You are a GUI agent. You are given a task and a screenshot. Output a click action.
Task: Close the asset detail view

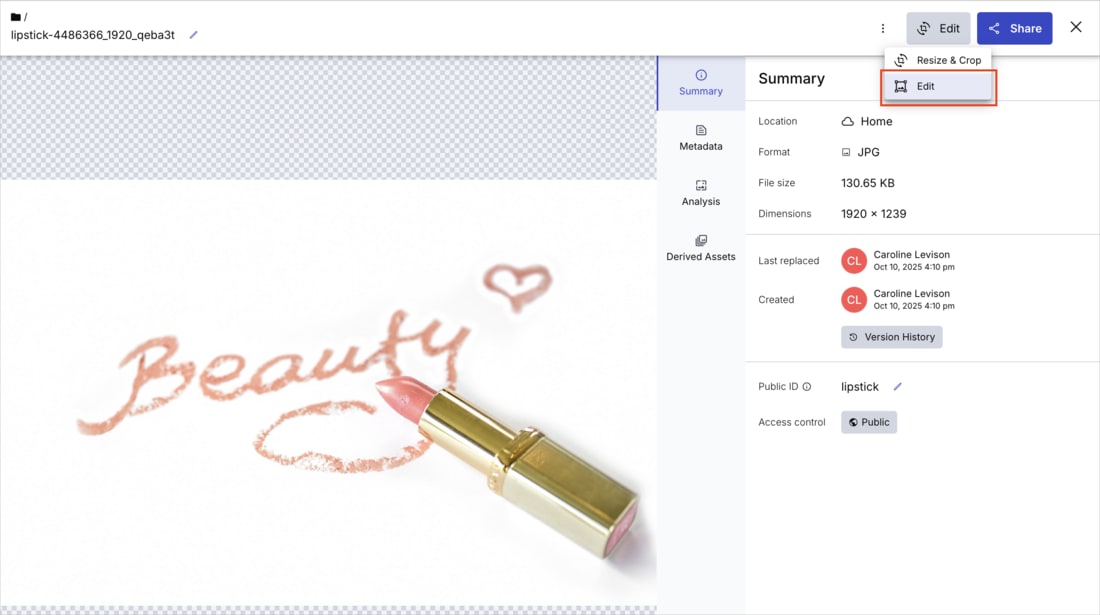click(x=1075, y=28)
